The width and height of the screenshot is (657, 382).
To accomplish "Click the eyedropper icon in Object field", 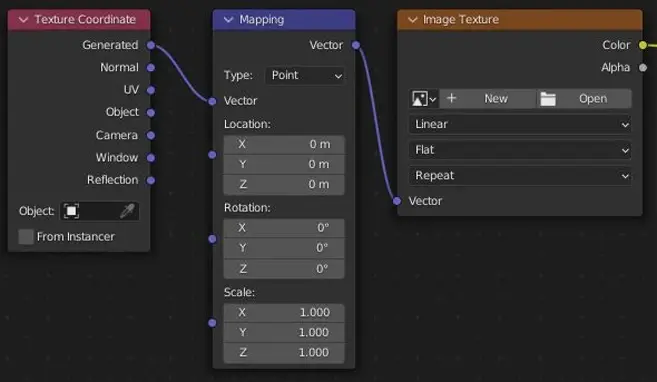I will (x=127, y=211).
